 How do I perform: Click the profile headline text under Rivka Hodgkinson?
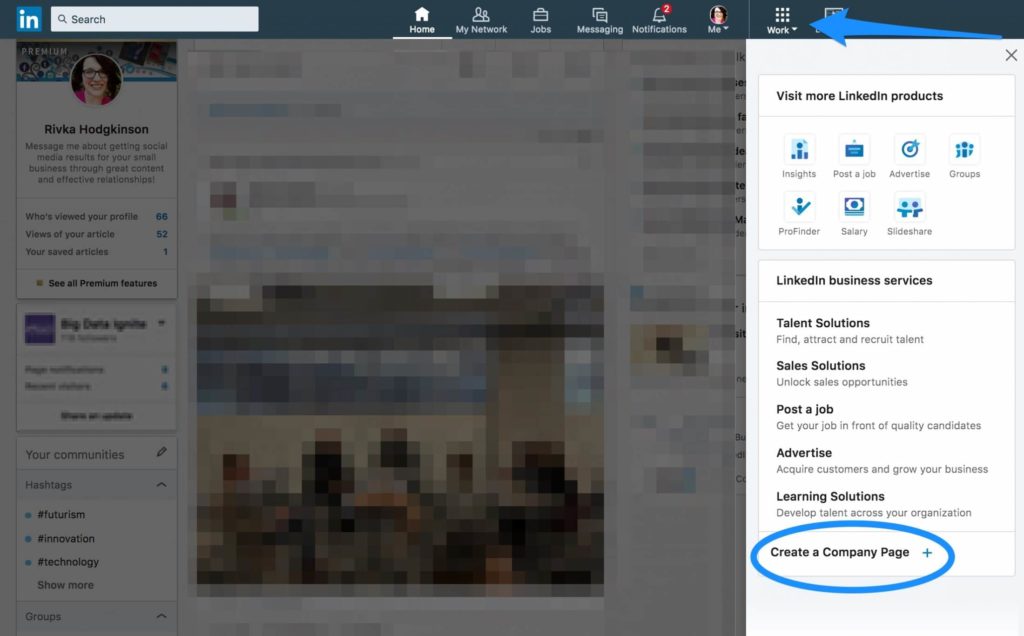click(x=97, y=163)
